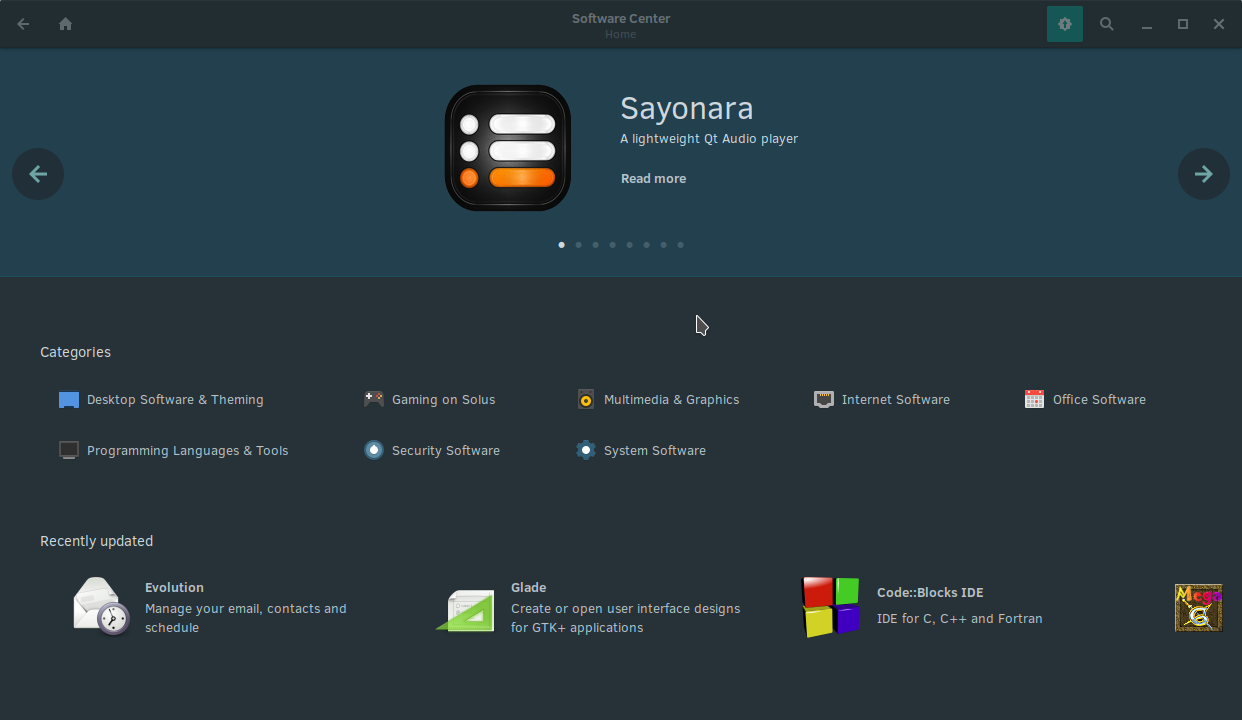Select the first carousel page dot
Screen dimensions: 1242x720
click(561, 245)
